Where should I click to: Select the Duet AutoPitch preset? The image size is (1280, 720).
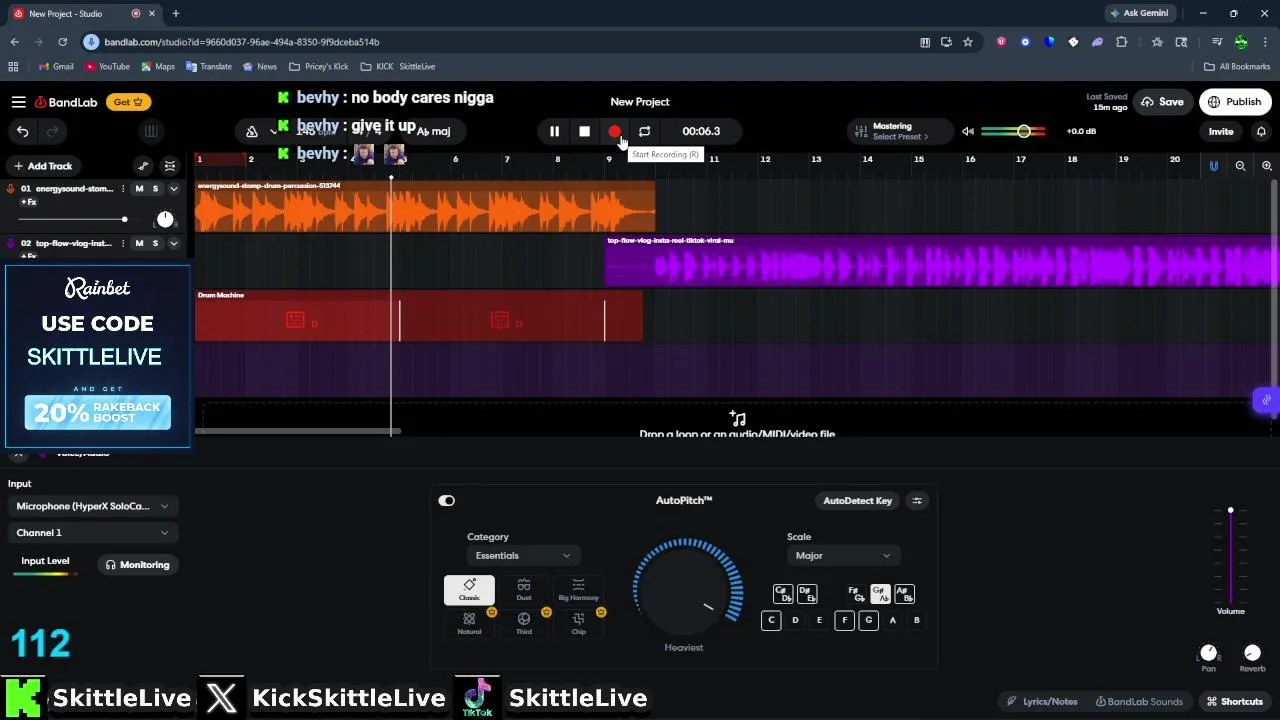coord(523,590)
